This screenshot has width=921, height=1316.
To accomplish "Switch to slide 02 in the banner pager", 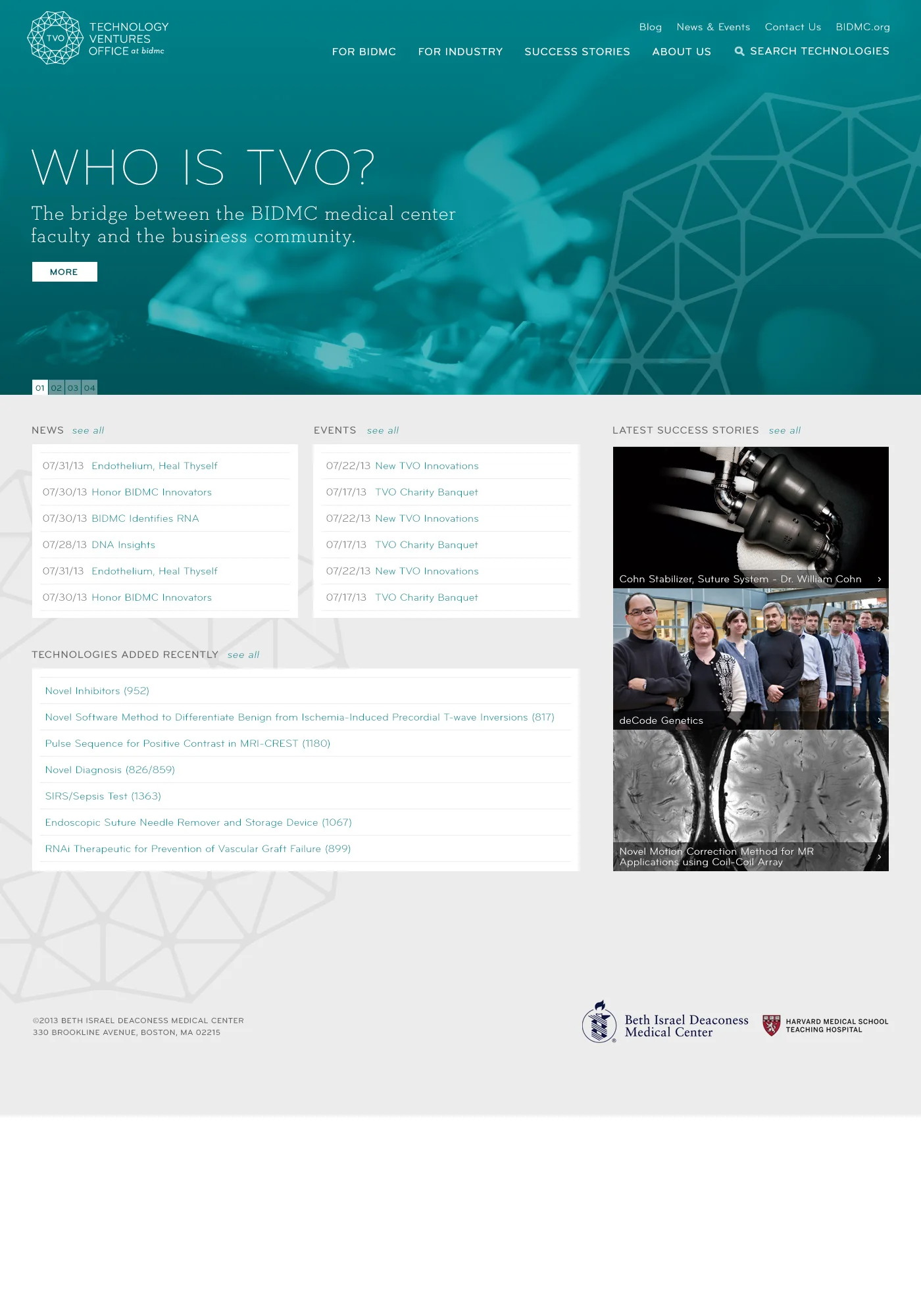I will pos(57,388).
